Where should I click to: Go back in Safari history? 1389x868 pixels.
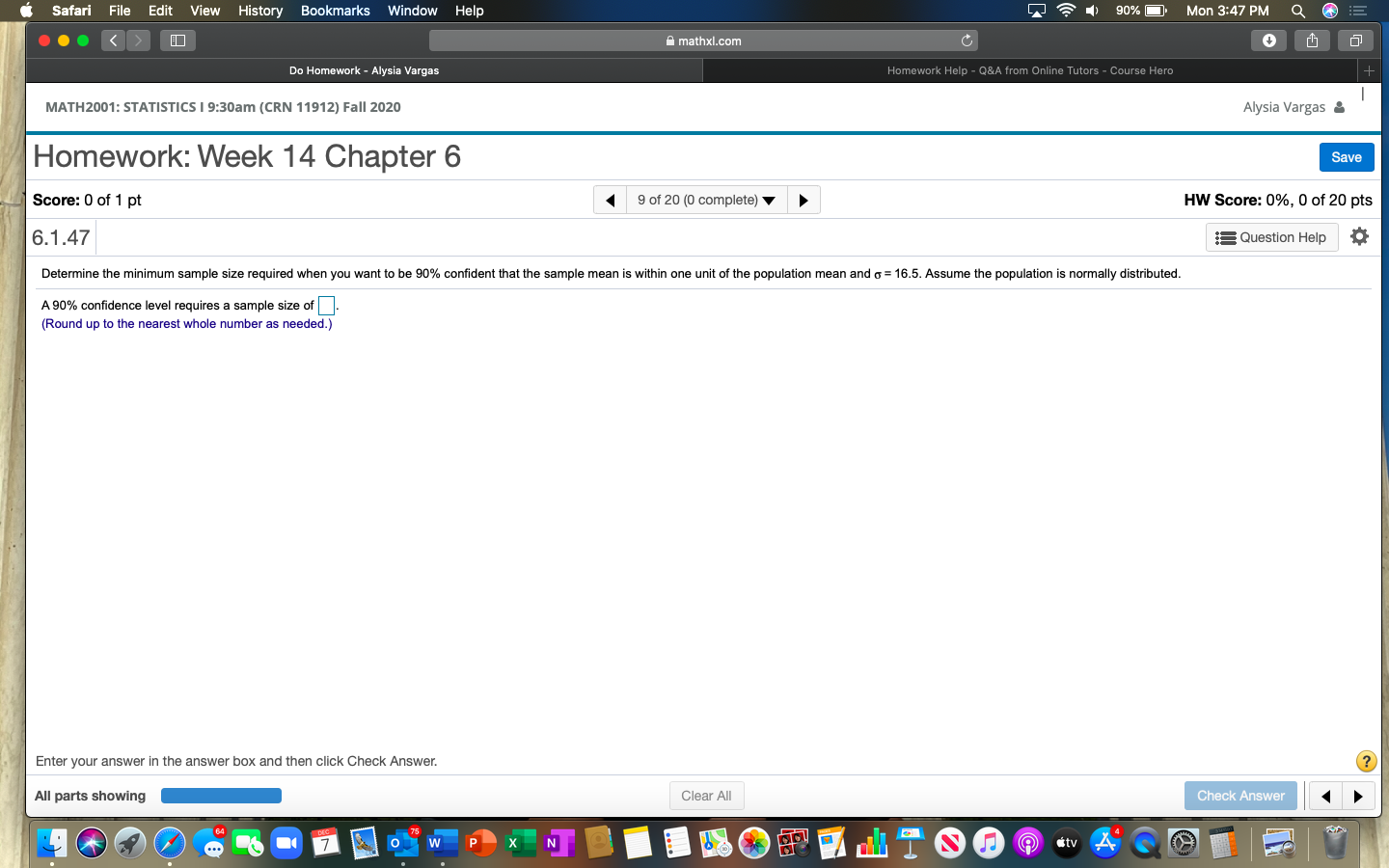pyautogui.click(x=113, y=41)
